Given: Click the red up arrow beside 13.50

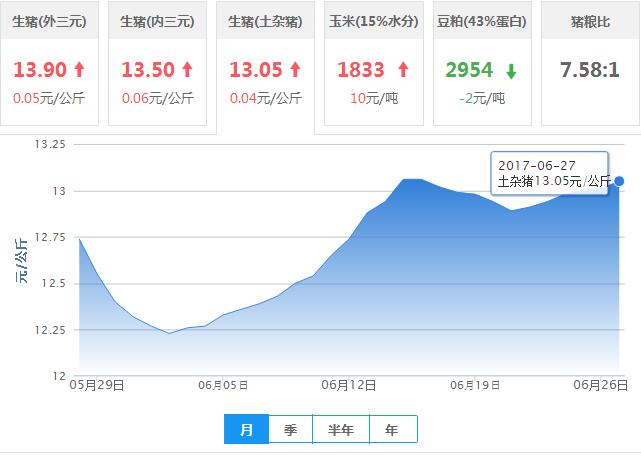Looking at the screenshot, I should pyautogui.click(x=186, y=70).
